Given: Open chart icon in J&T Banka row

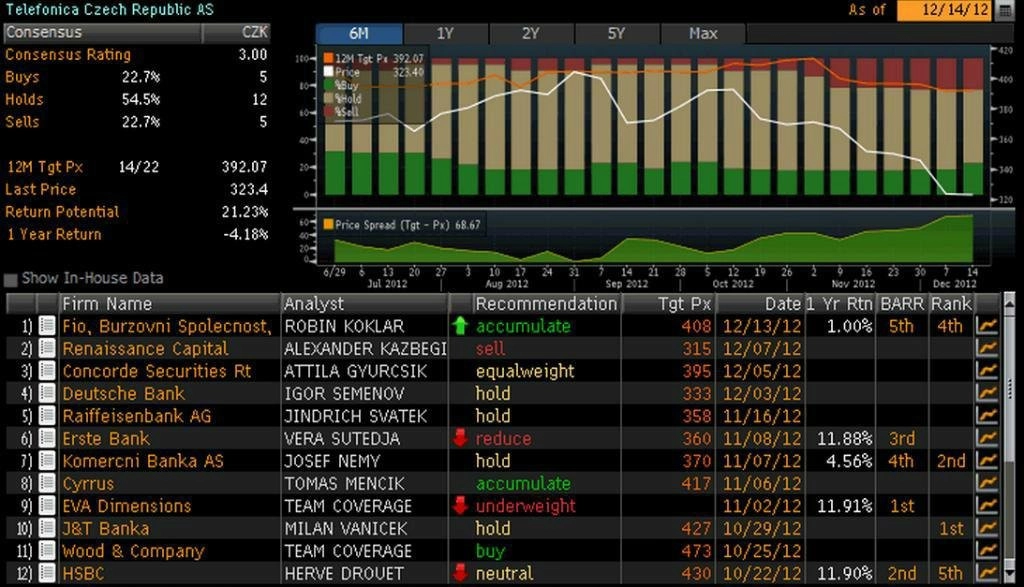Looking at the screenshot, I should click(x=987, y=528).
